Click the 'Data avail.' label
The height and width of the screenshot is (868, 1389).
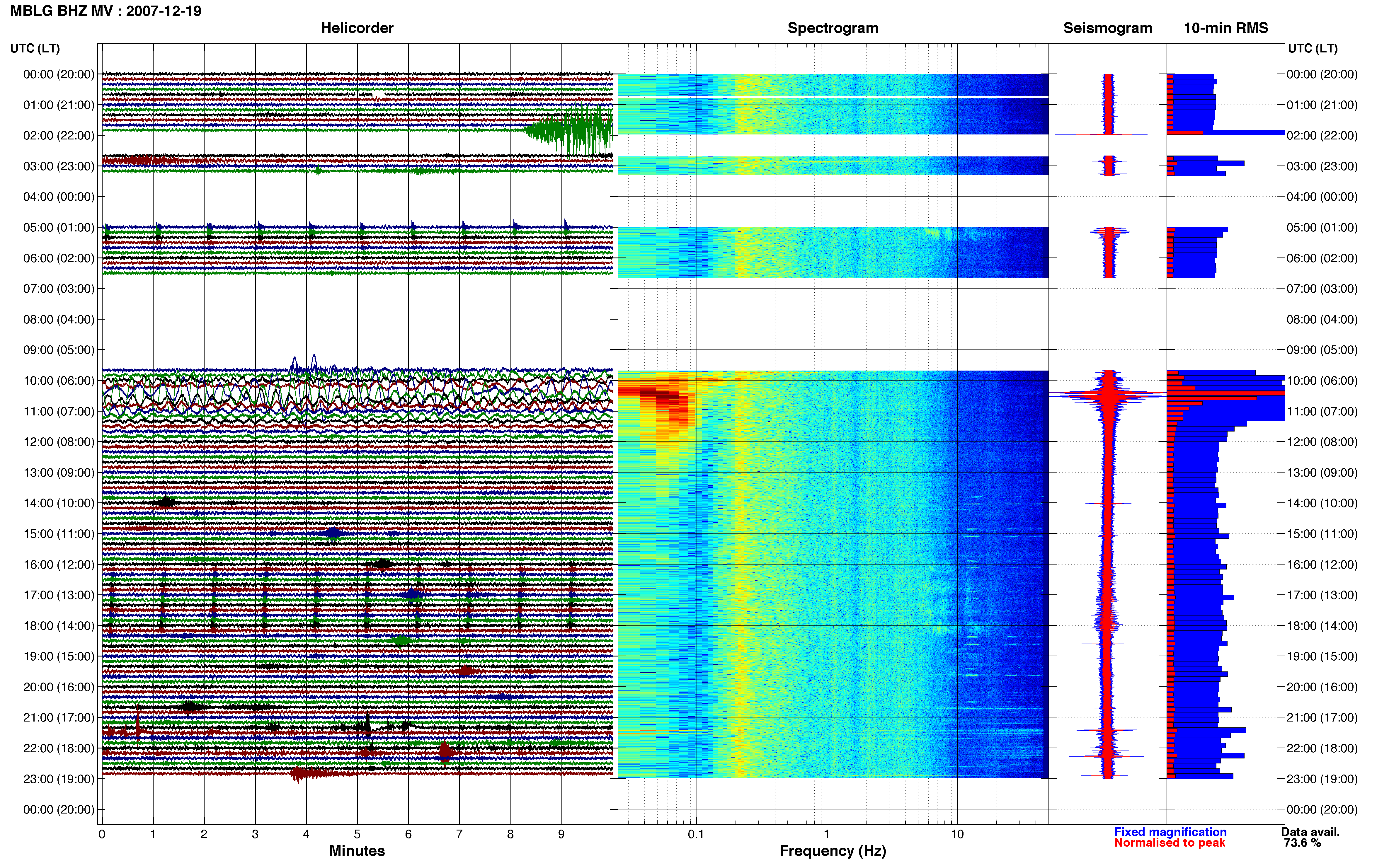tap(1310, 832)
